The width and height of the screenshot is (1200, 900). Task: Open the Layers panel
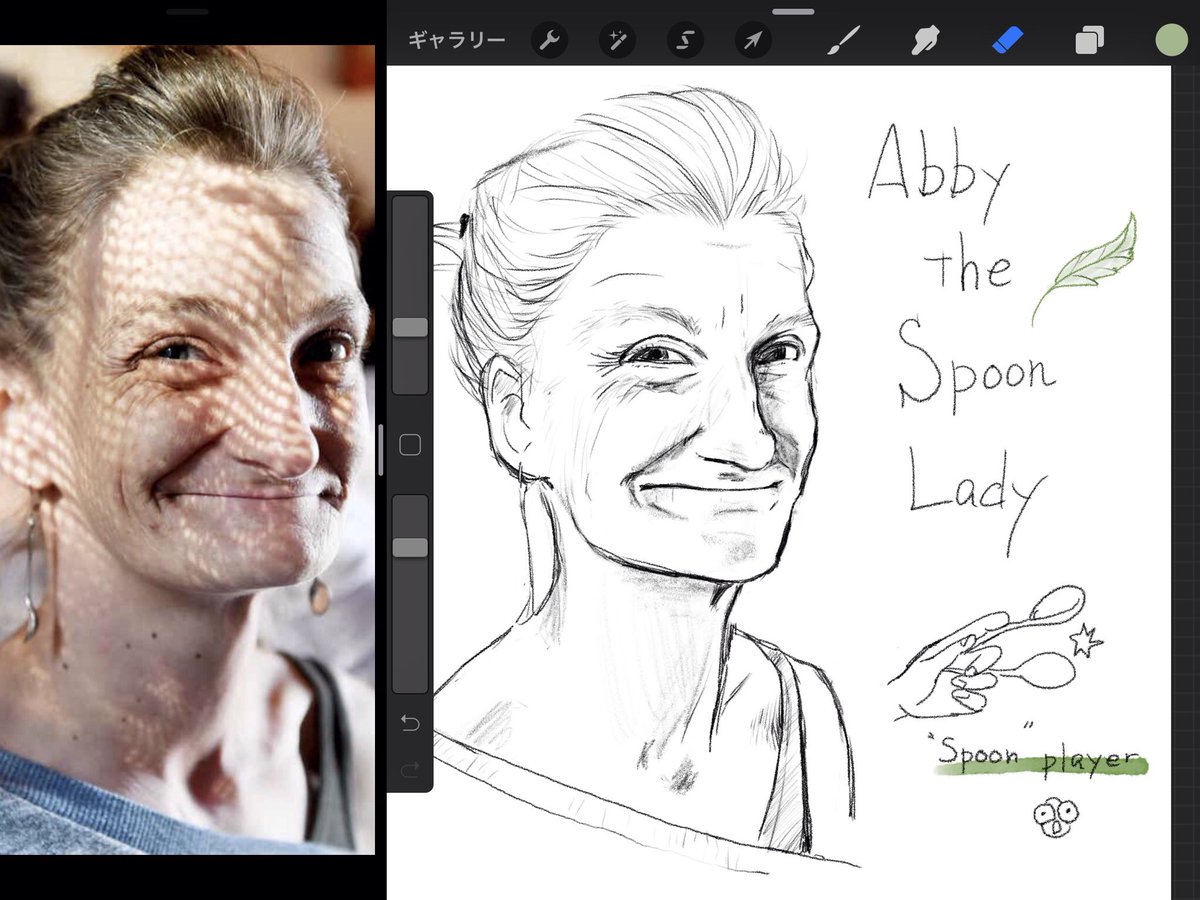[x=1089, y=41]
